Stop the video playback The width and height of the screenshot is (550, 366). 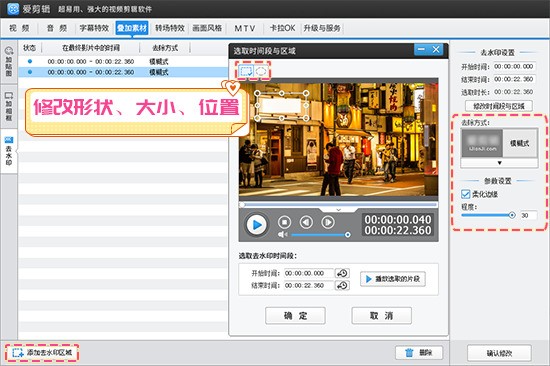[x=284, y=222]
